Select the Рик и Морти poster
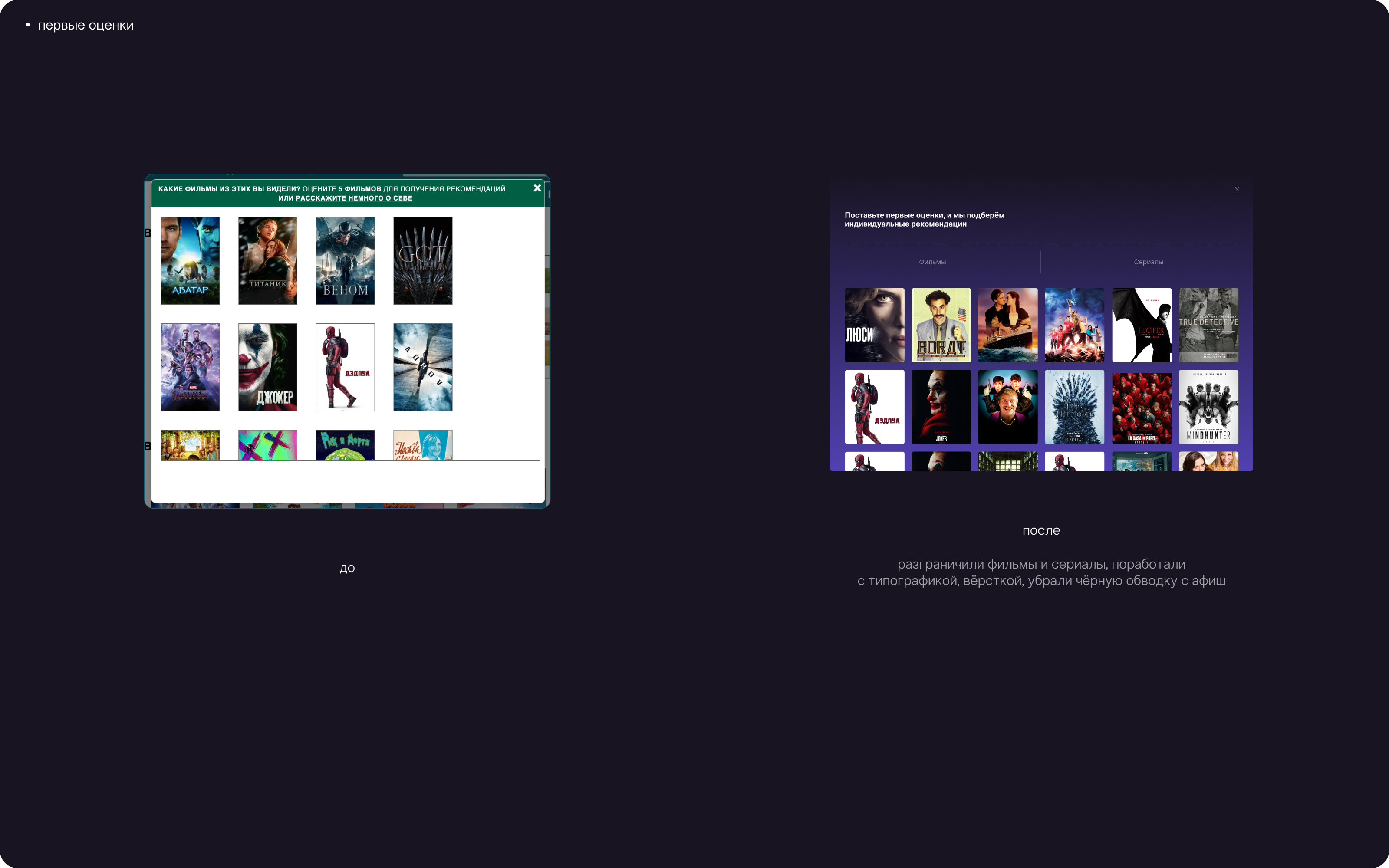The height and width of the screenshot is (868, 1389). [x=345, y=445]
